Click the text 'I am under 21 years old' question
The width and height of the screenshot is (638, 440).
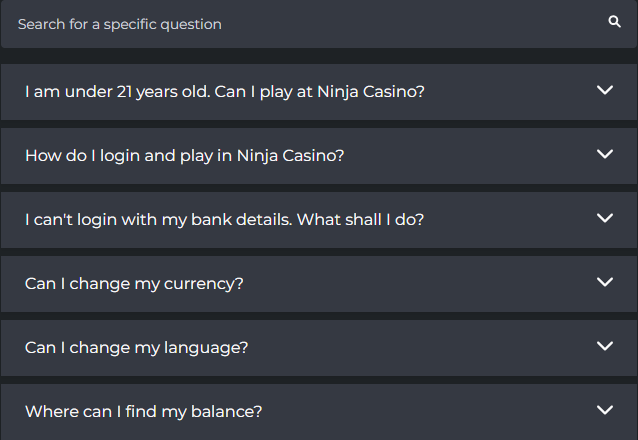point(225,92)
